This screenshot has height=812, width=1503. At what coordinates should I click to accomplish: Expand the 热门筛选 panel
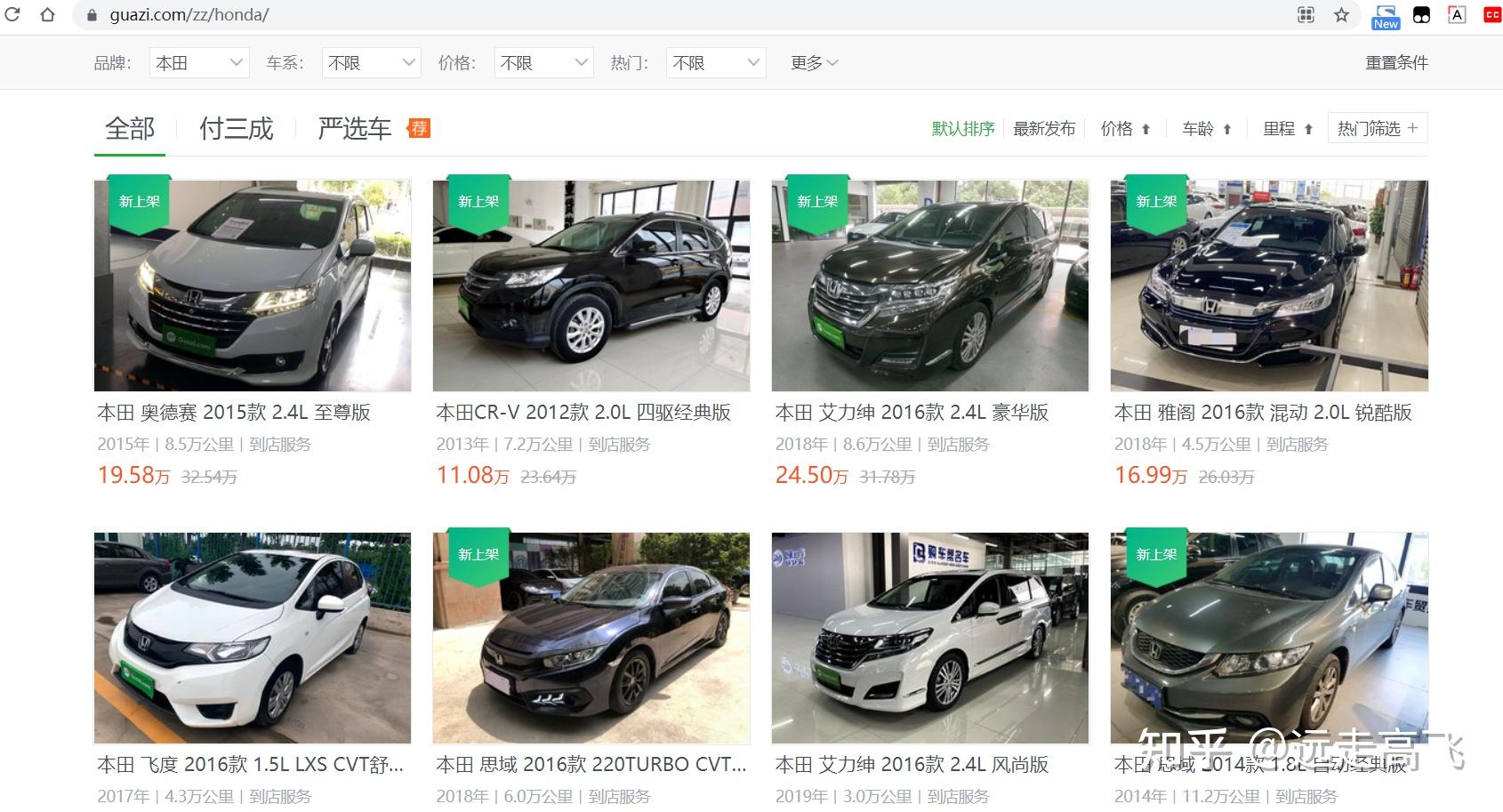pyautogui.click(x=1378, y=128)
